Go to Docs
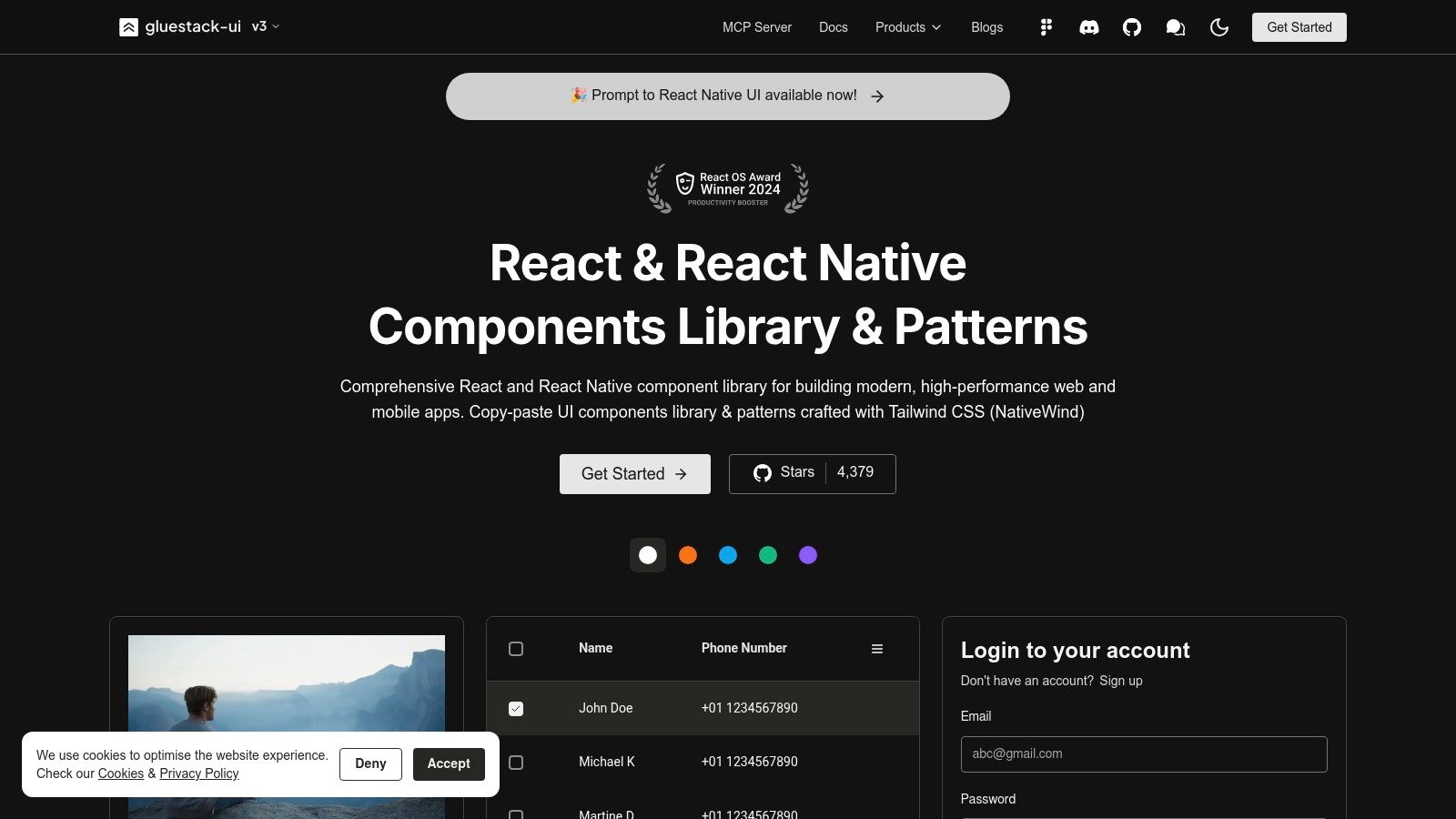Viewport: 1456px width, 819px height. click(834, 27)
